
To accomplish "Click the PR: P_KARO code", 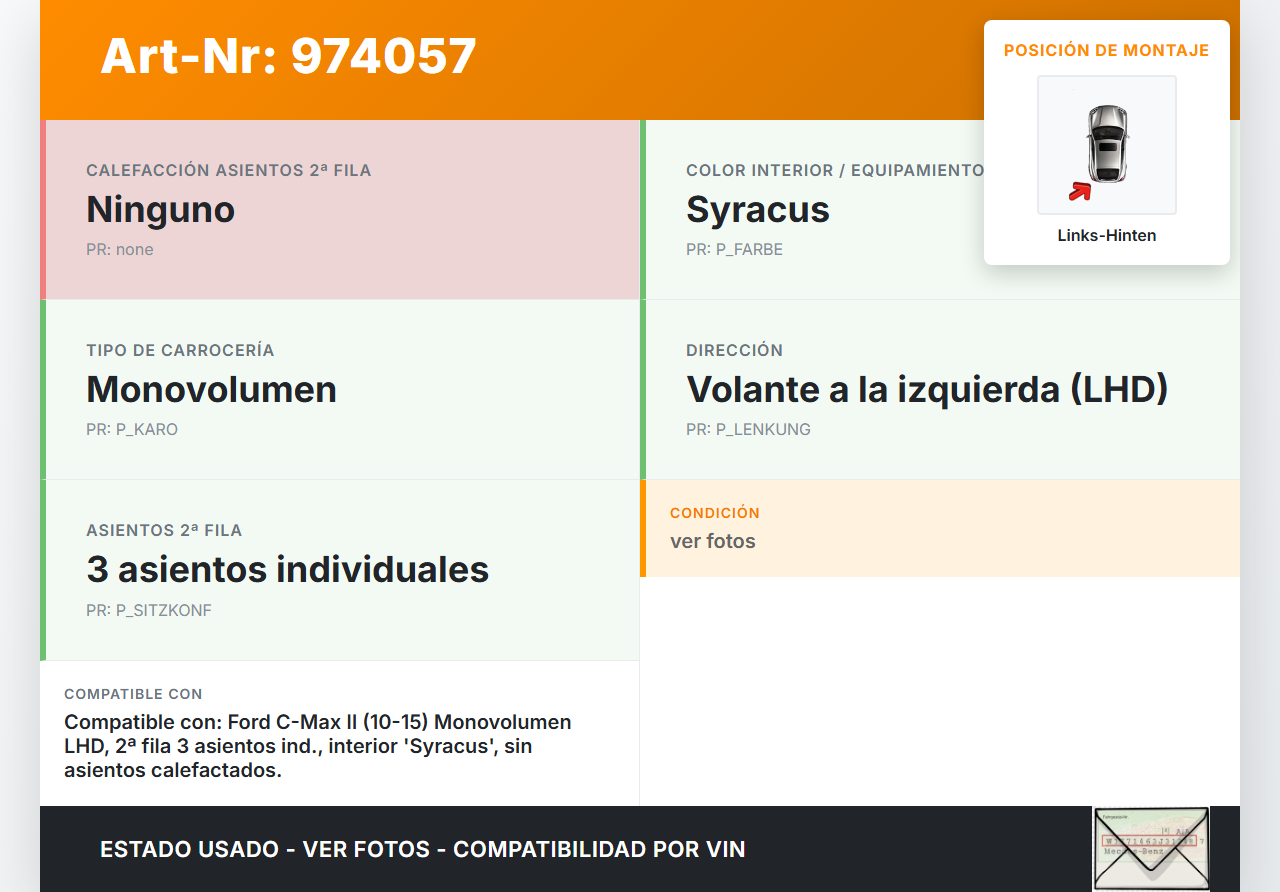I will coord(132,429).
